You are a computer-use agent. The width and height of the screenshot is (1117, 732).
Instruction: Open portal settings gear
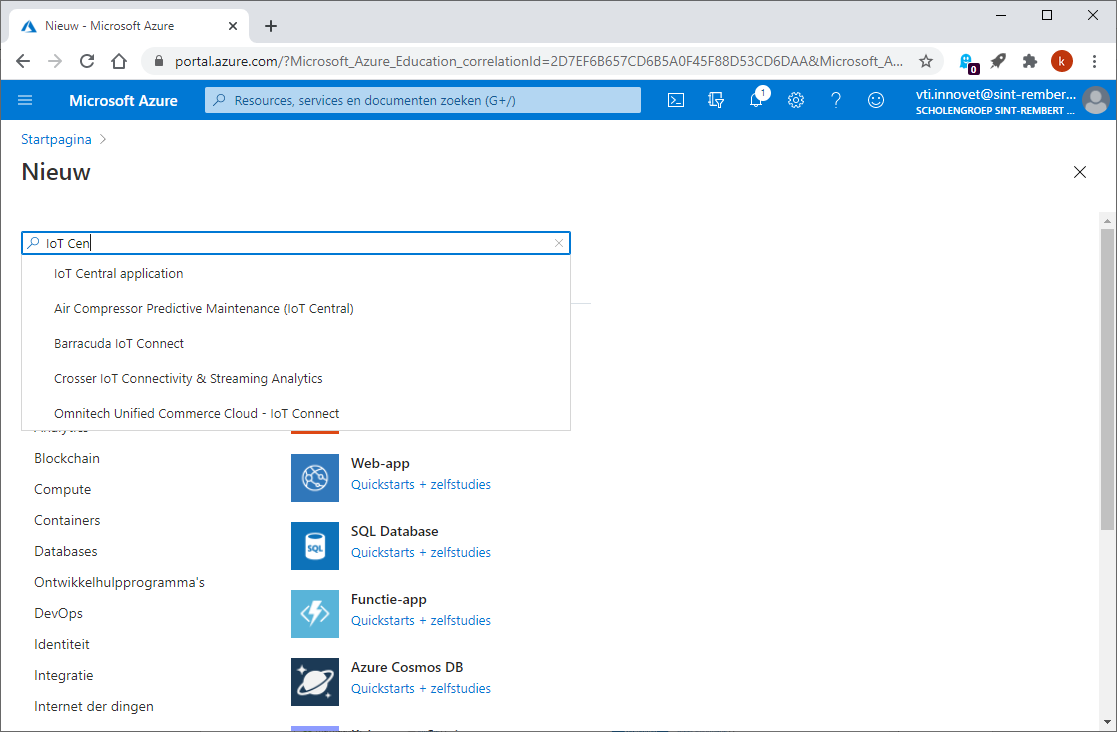tap(796, 100)
